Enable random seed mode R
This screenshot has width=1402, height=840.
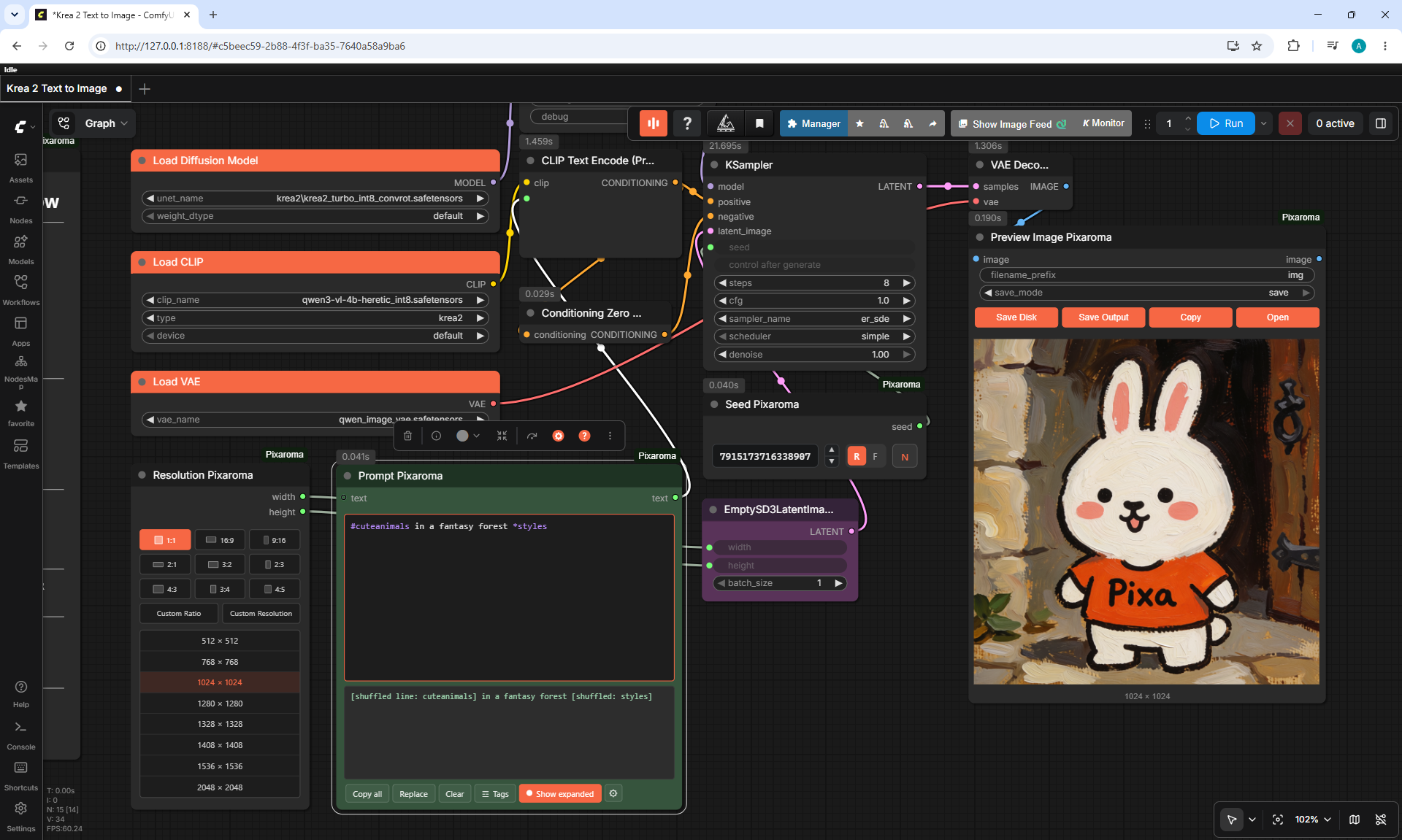click(857, 456)
